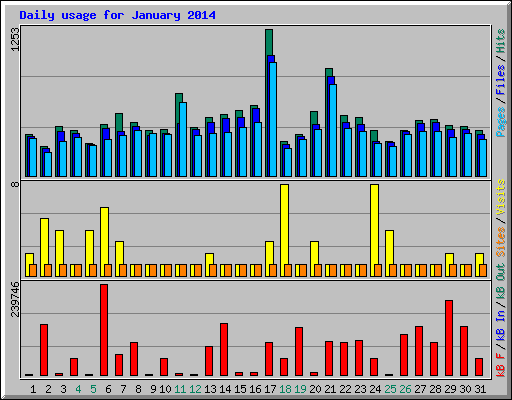
Task: Click the red kB bar for day 2
Action: [x=44, y=350]
